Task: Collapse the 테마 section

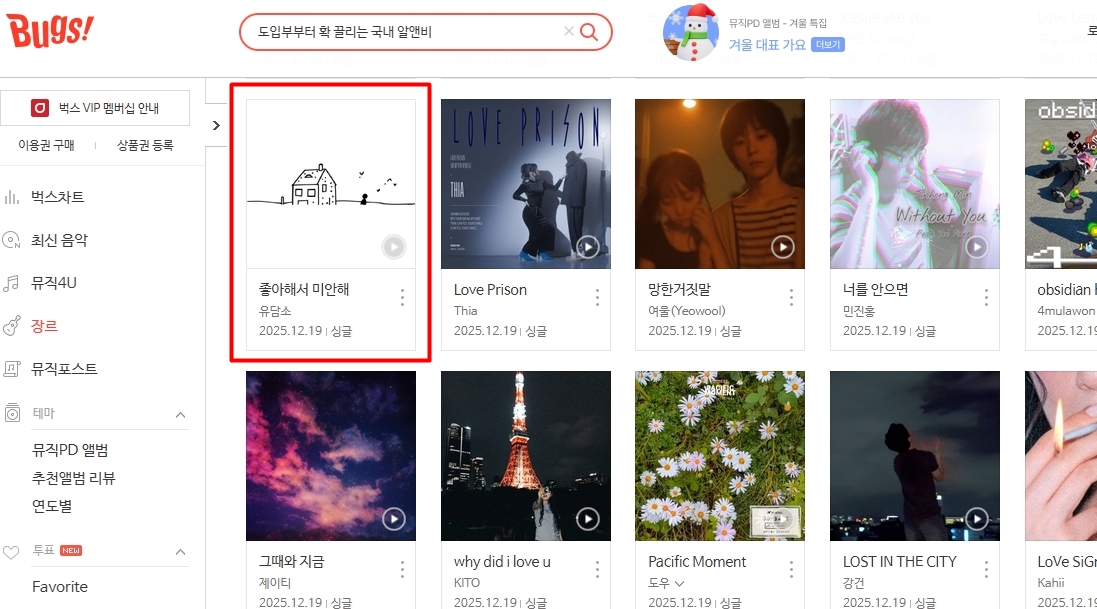Action: [x=181, y=414]
